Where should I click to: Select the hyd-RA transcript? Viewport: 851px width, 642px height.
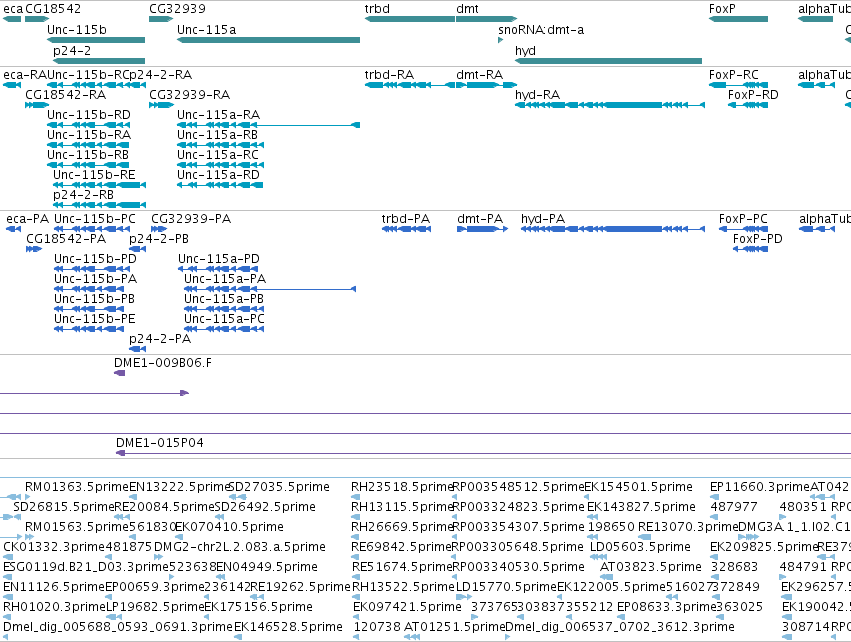pyautogui.click(x=609, y=105)
